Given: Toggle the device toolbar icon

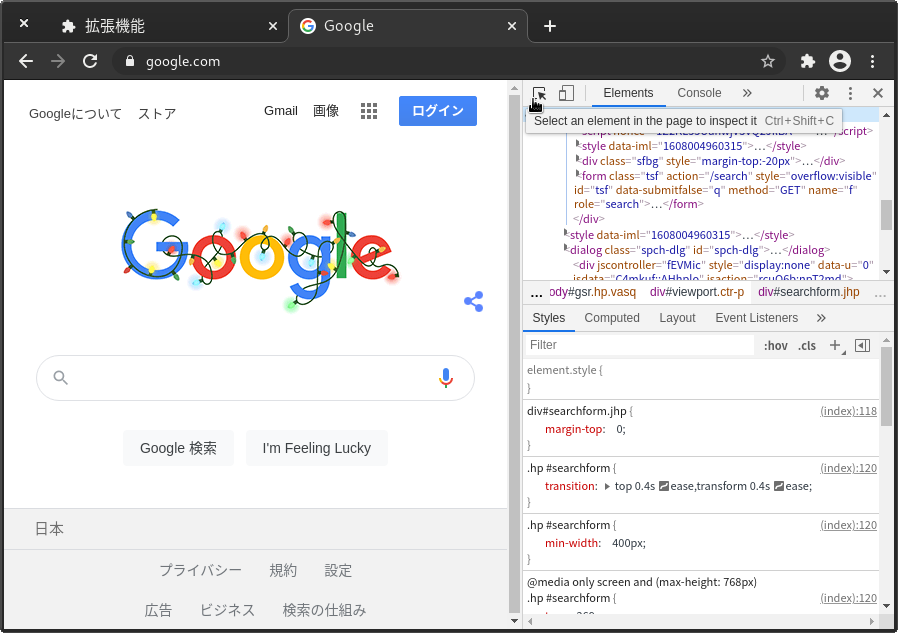Looking at the screenshot, I should tap(566, 92).
